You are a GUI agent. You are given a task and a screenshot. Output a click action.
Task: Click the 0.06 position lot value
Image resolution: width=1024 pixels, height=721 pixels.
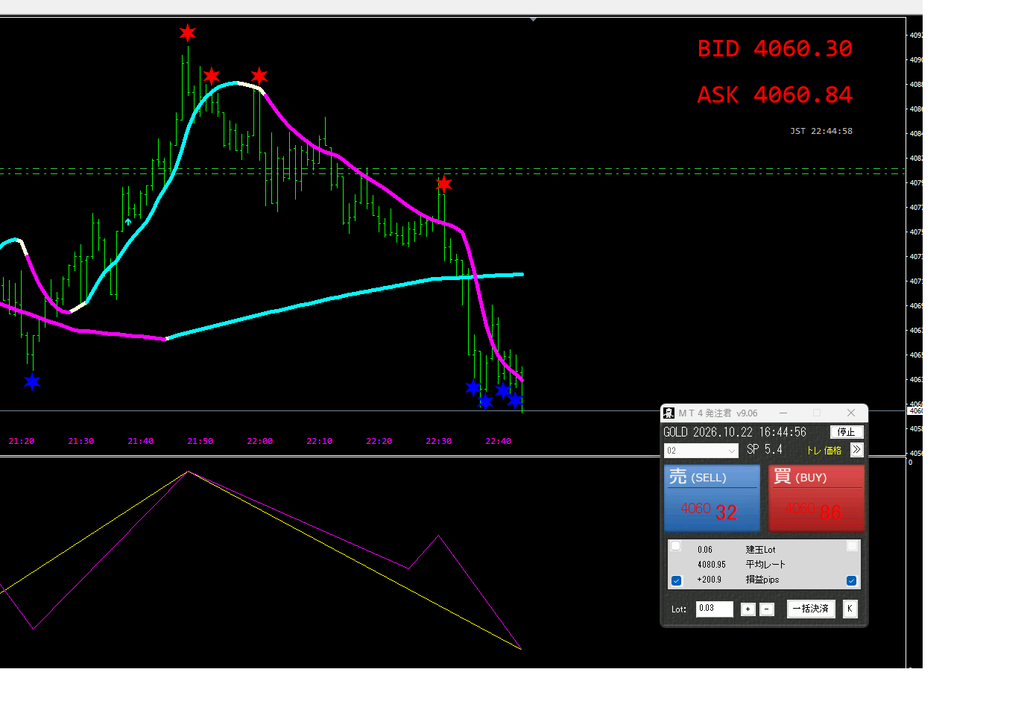tap(705, 549)
